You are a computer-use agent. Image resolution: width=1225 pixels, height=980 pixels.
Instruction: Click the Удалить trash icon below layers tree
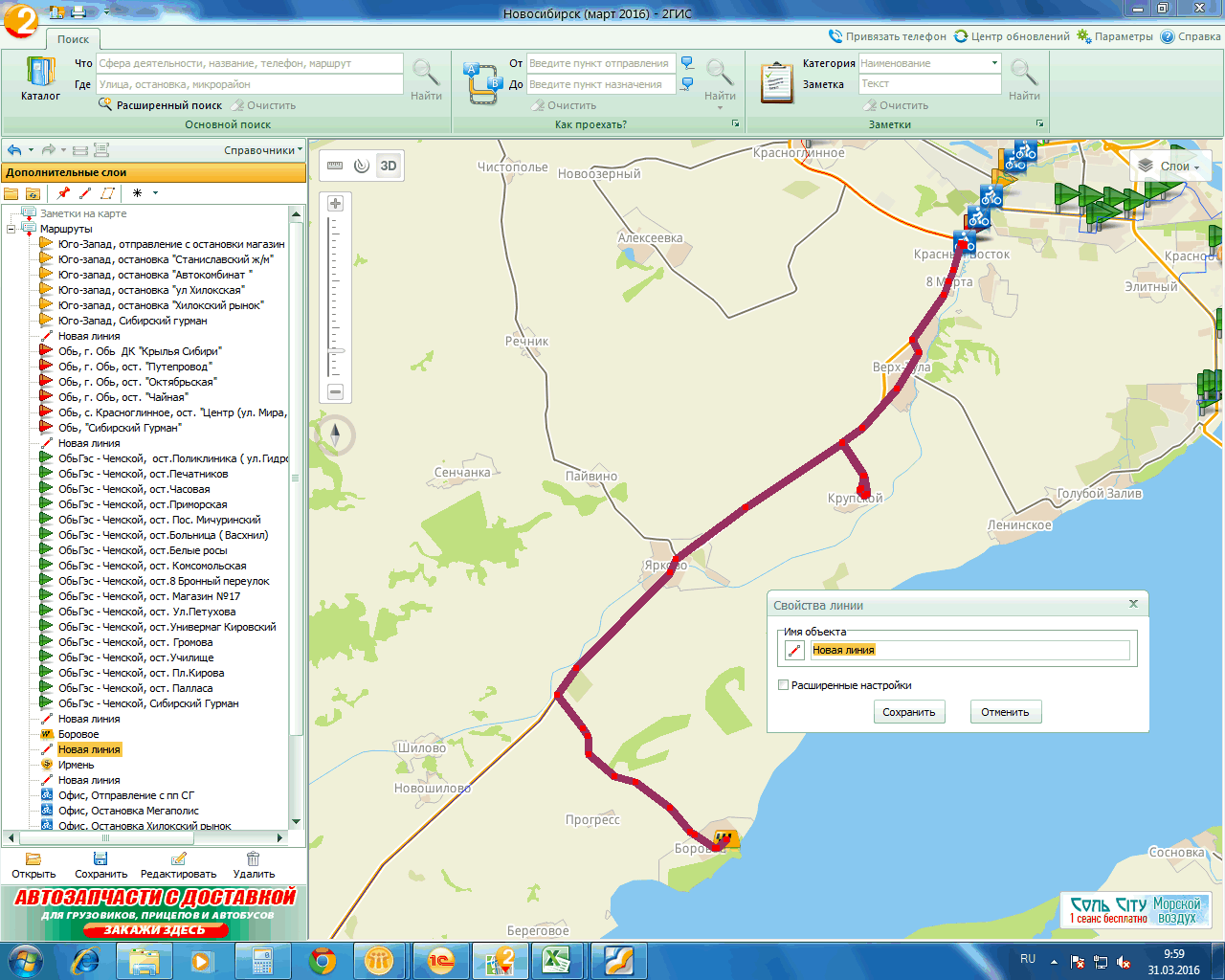(254, 865)
